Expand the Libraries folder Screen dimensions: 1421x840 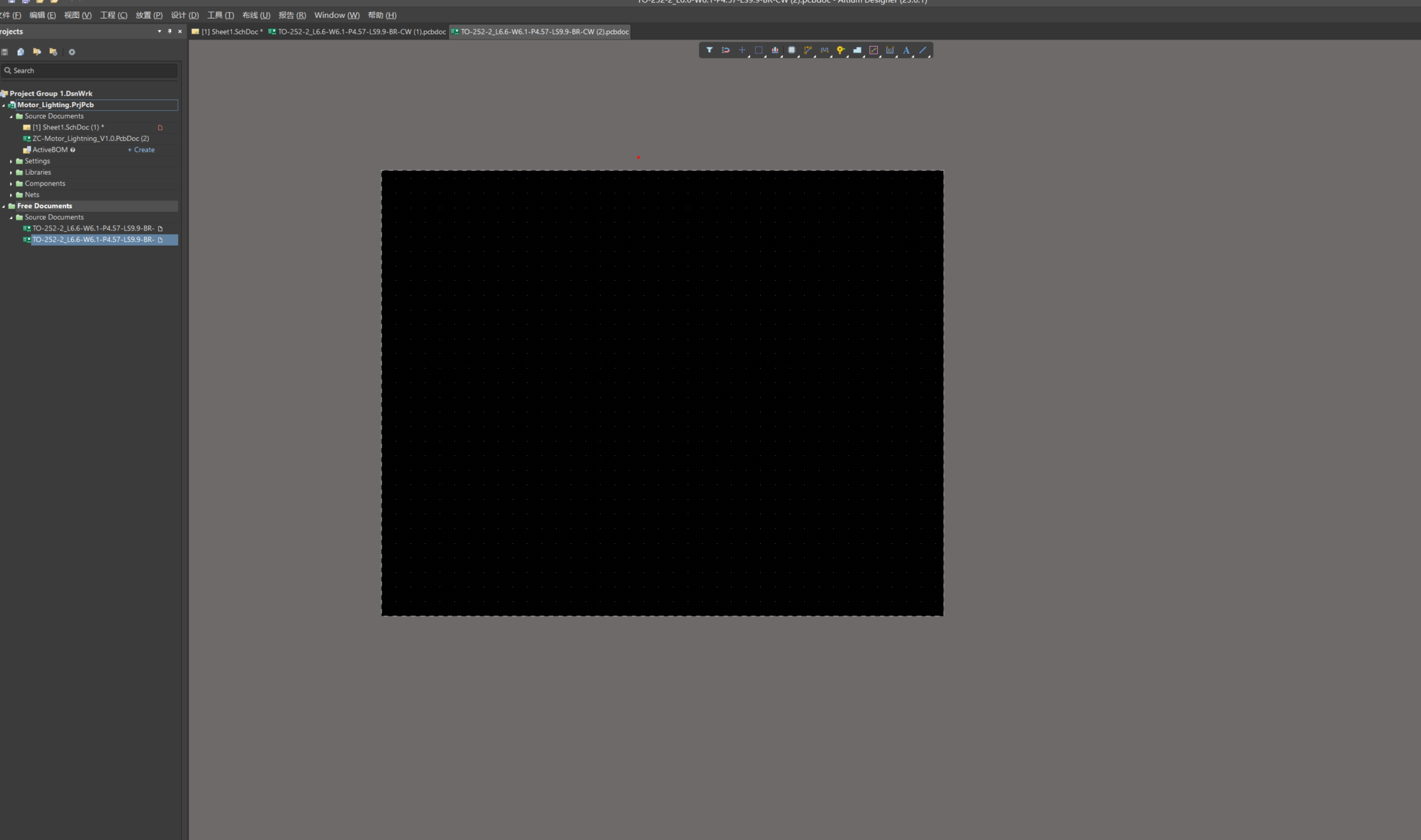point(11,172)
